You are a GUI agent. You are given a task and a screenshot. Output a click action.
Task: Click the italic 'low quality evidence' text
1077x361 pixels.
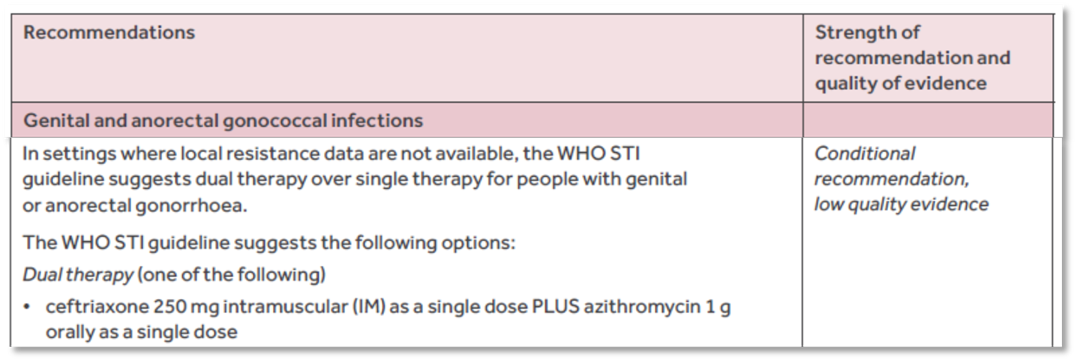901,205
